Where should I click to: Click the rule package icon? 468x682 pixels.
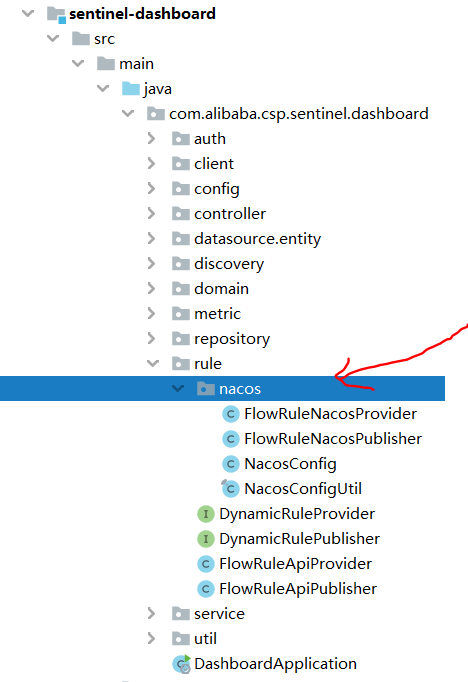coord(181,364)
